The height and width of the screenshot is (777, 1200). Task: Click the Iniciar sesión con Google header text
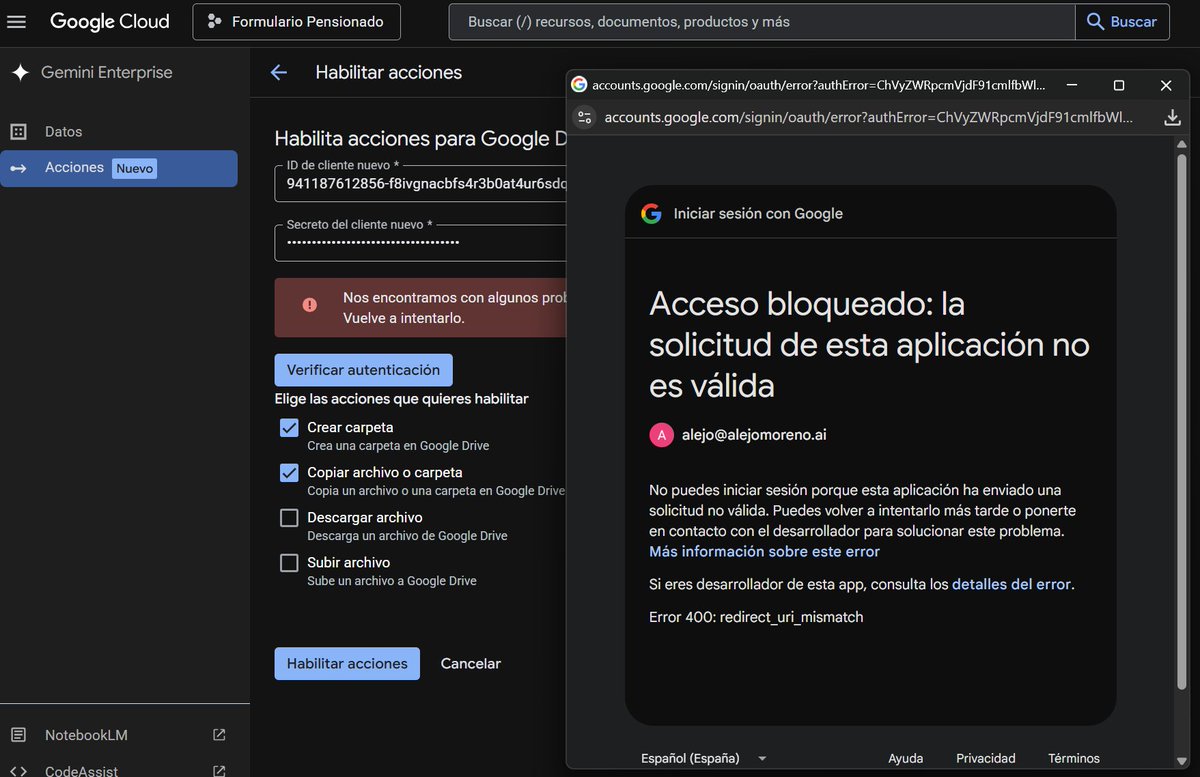tap(758, 213)
